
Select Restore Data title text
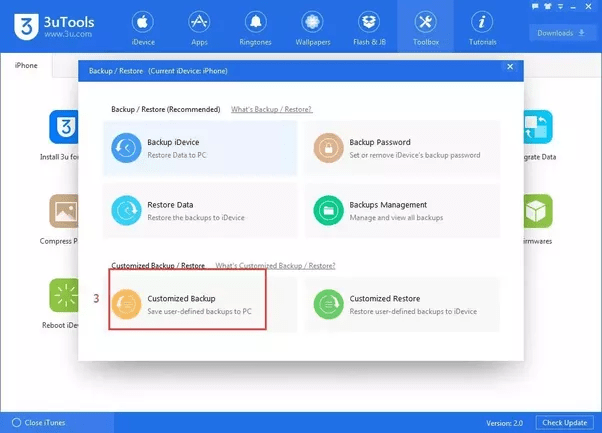170,205
